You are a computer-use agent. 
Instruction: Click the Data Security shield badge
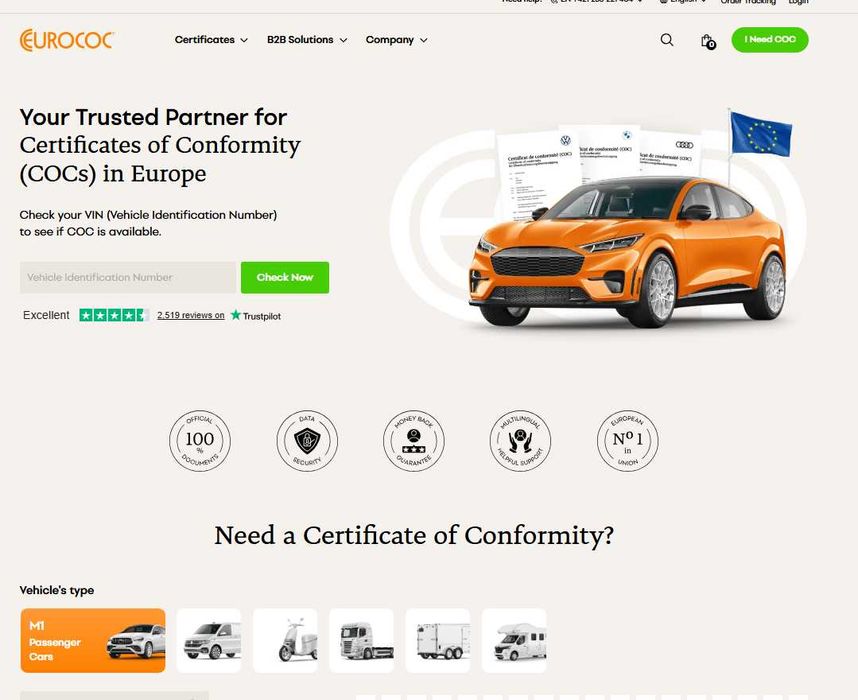tap(307, 441)
